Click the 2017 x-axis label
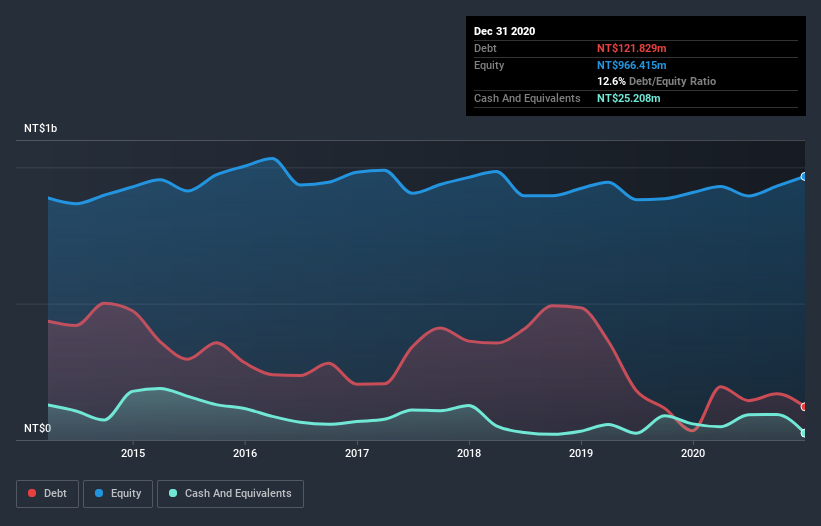 [x=357, y=453]
